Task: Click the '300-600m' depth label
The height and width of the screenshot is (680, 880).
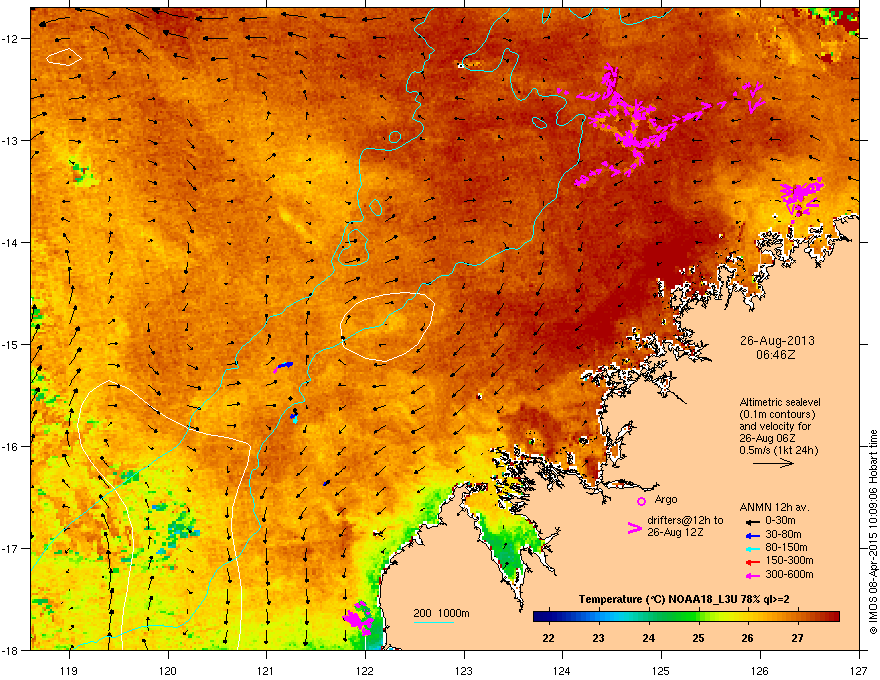Action: point(789,575)
